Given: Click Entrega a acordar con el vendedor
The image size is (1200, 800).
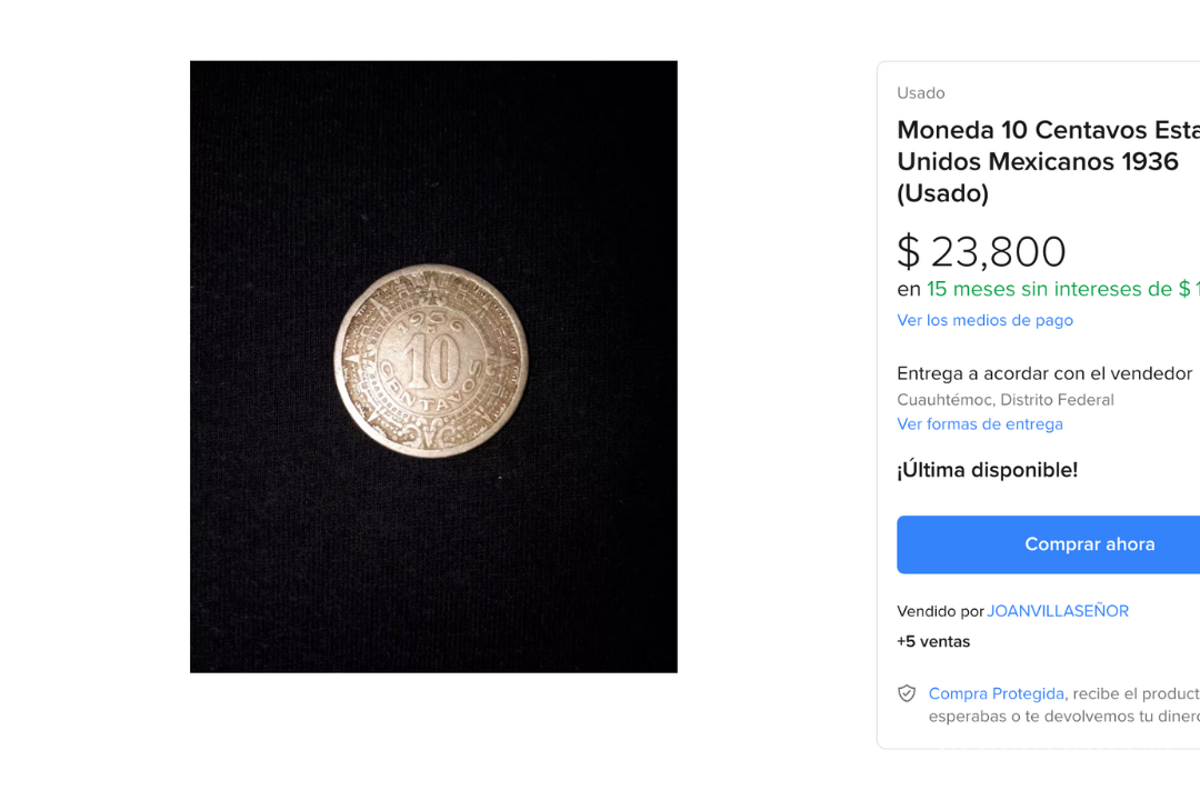Looking at the screenshot, I should click(1044, 373).
